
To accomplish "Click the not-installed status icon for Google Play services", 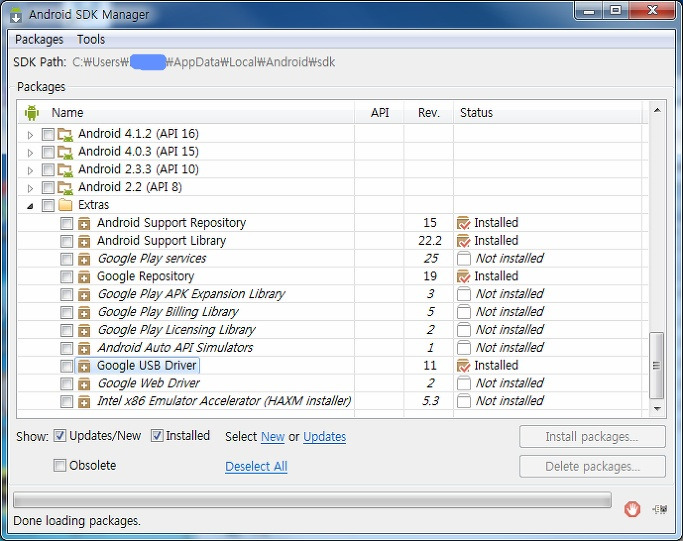I will tap(463, 259).
